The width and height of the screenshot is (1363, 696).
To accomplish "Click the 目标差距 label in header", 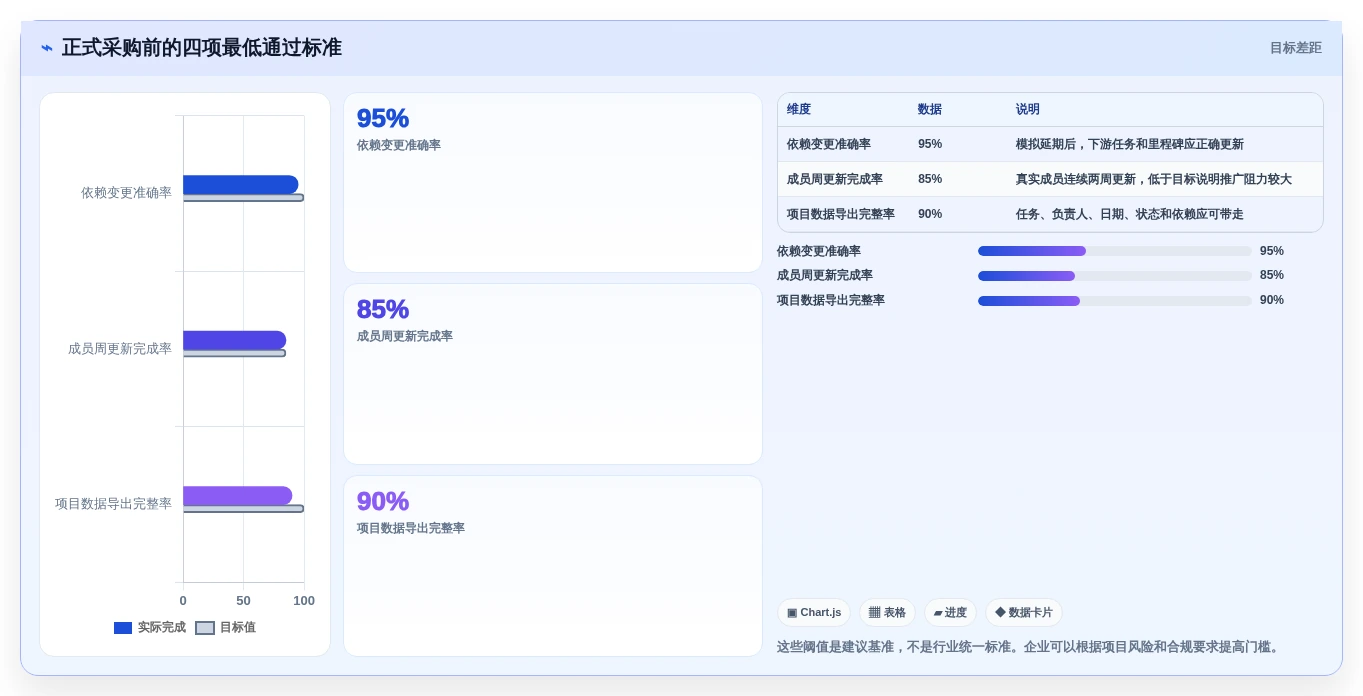I will [x=1295, y=48].
